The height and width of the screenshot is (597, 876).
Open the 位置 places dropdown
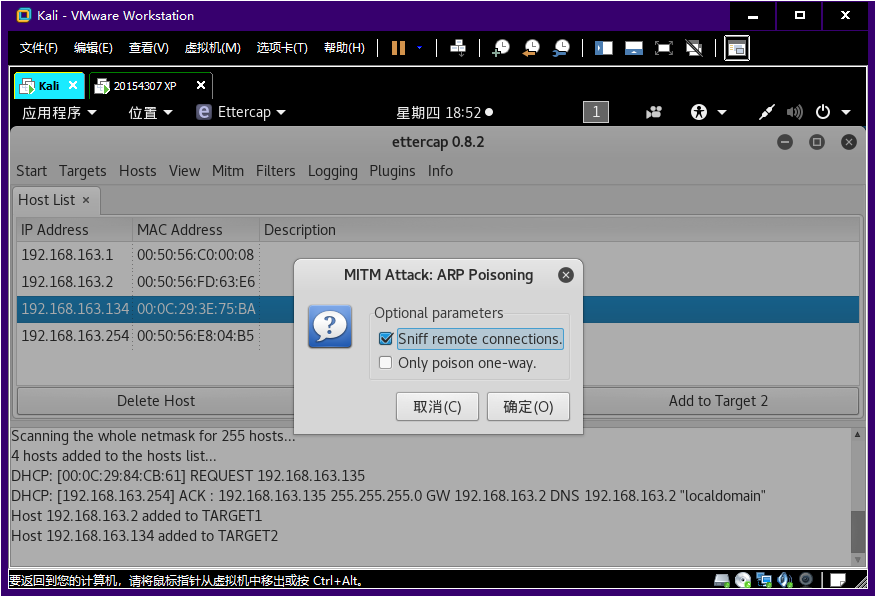click(x=150, y=112)
